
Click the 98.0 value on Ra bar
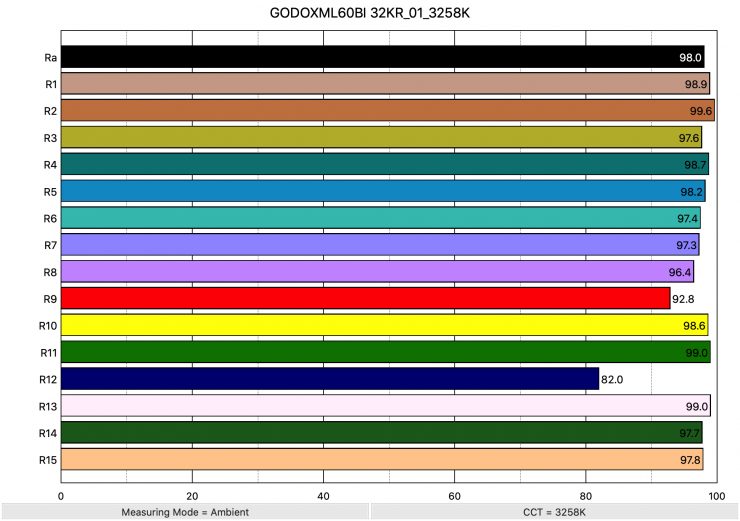pyautogui.click(x=689, y=57)
